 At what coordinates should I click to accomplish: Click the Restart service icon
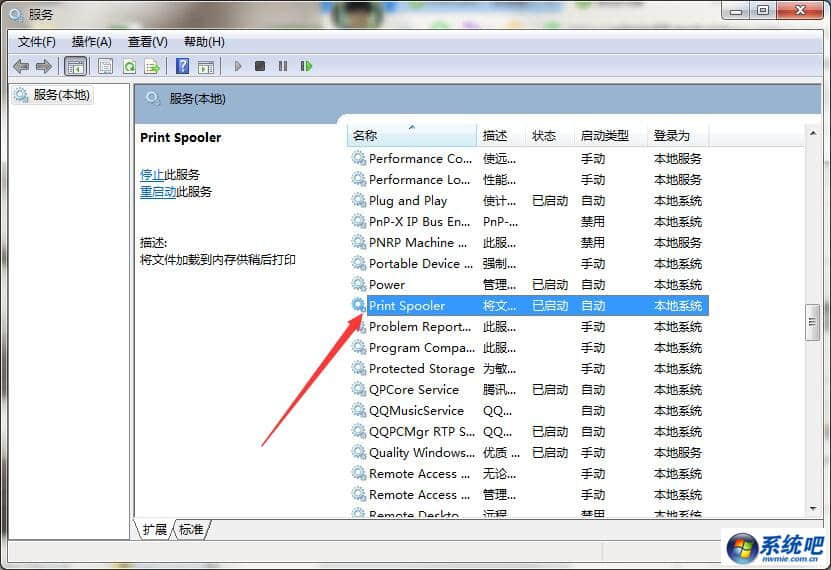(306, 66)
